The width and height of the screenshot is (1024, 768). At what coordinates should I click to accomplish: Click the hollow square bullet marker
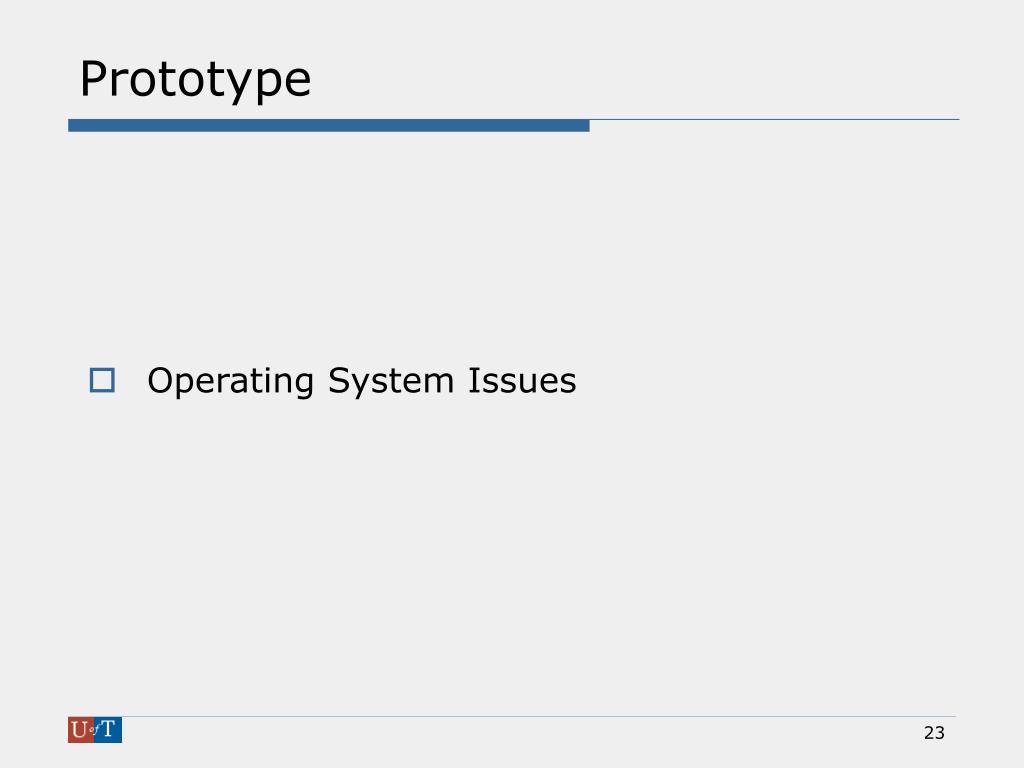[102, 380]
